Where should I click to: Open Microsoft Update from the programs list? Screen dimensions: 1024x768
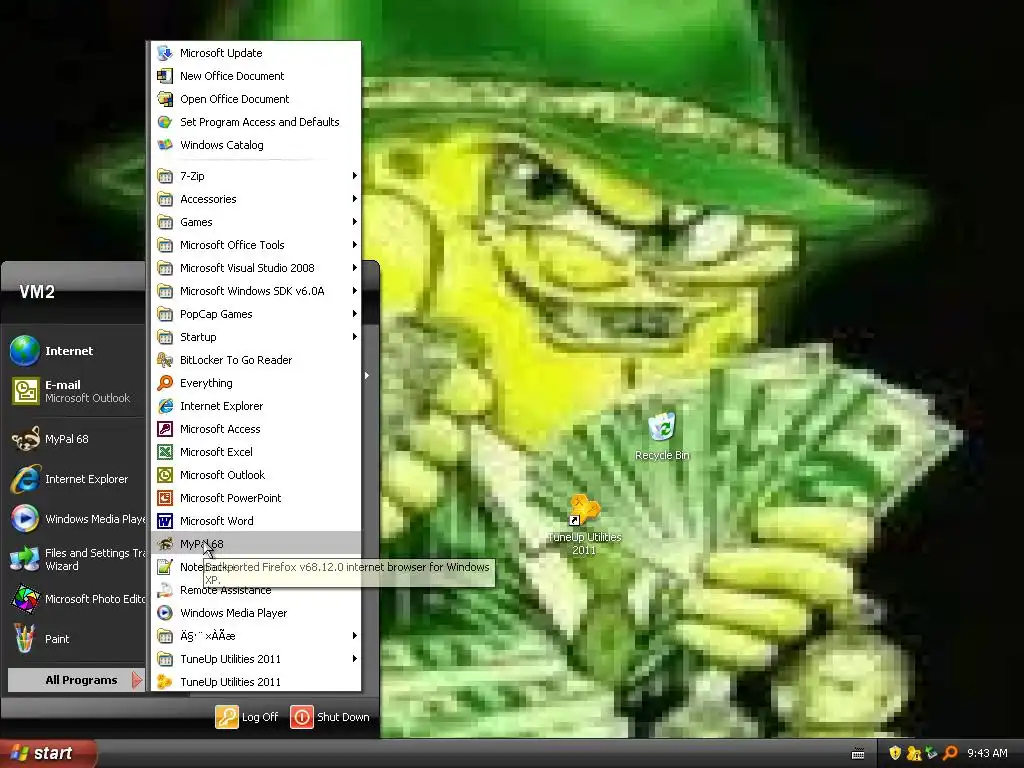coord(256,53)
